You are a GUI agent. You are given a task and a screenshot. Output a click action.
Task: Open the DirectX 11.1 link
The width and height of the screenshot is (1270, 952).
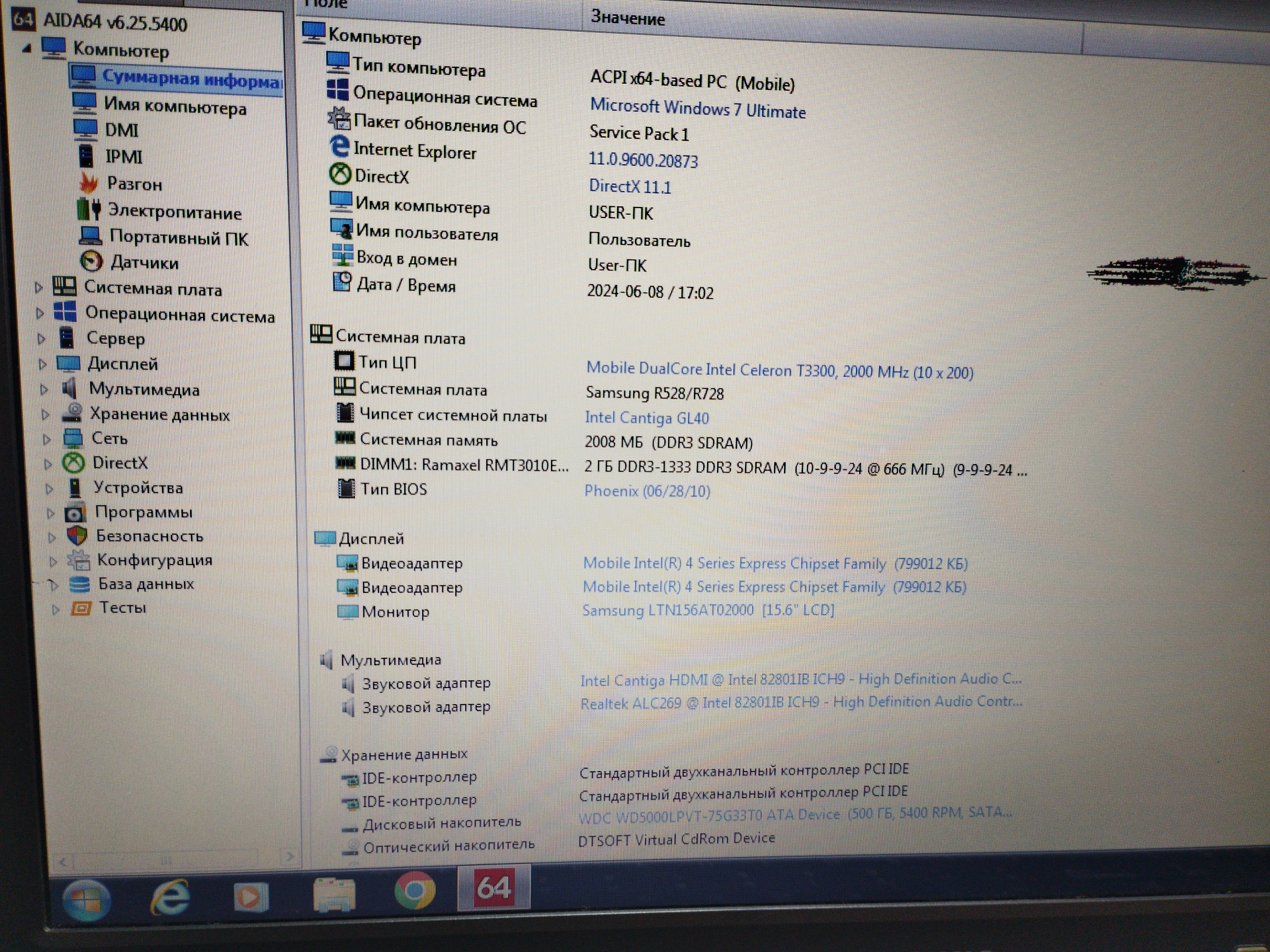[x=630, y=186]
